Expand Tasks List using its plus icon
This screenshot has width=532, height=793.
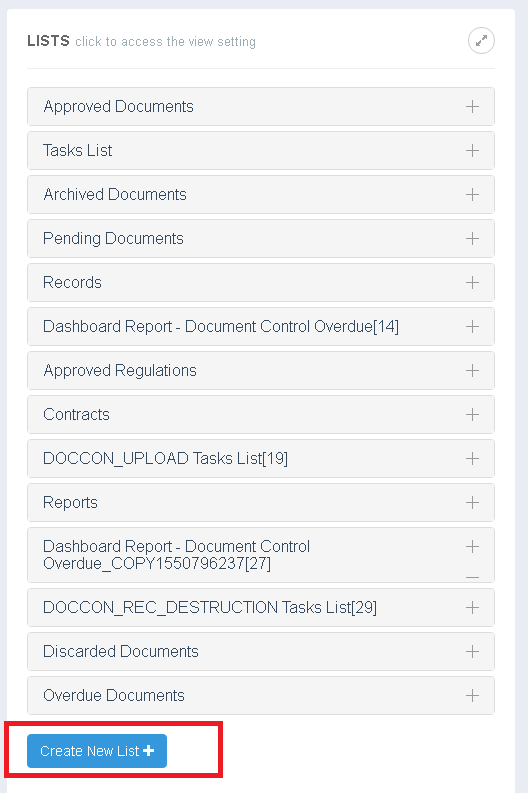(472, 151)
